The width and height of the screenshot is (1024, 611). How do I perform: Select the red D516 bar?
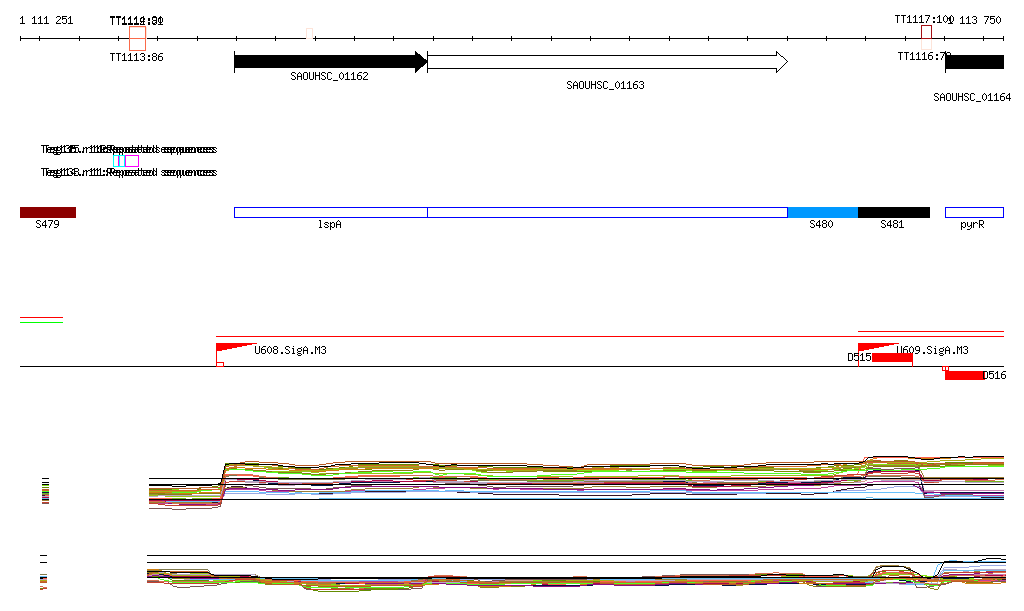(x=964, y=375)
